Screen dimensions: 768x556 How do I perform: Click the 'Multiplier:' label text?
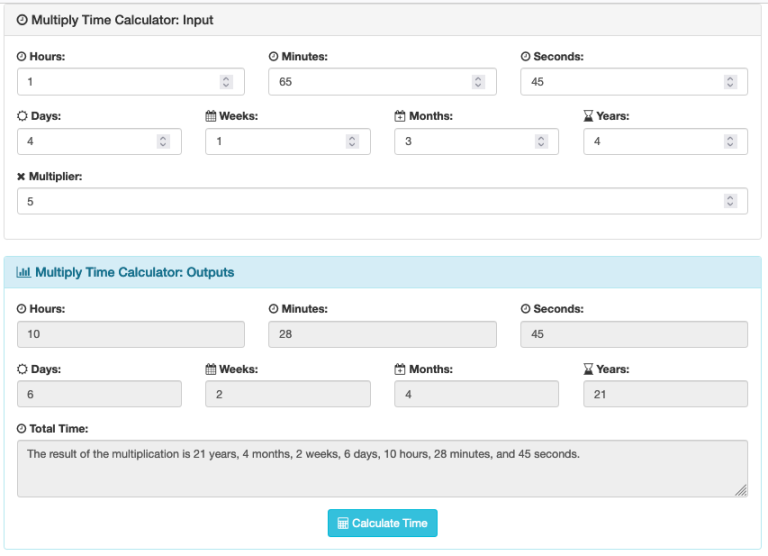55,177
